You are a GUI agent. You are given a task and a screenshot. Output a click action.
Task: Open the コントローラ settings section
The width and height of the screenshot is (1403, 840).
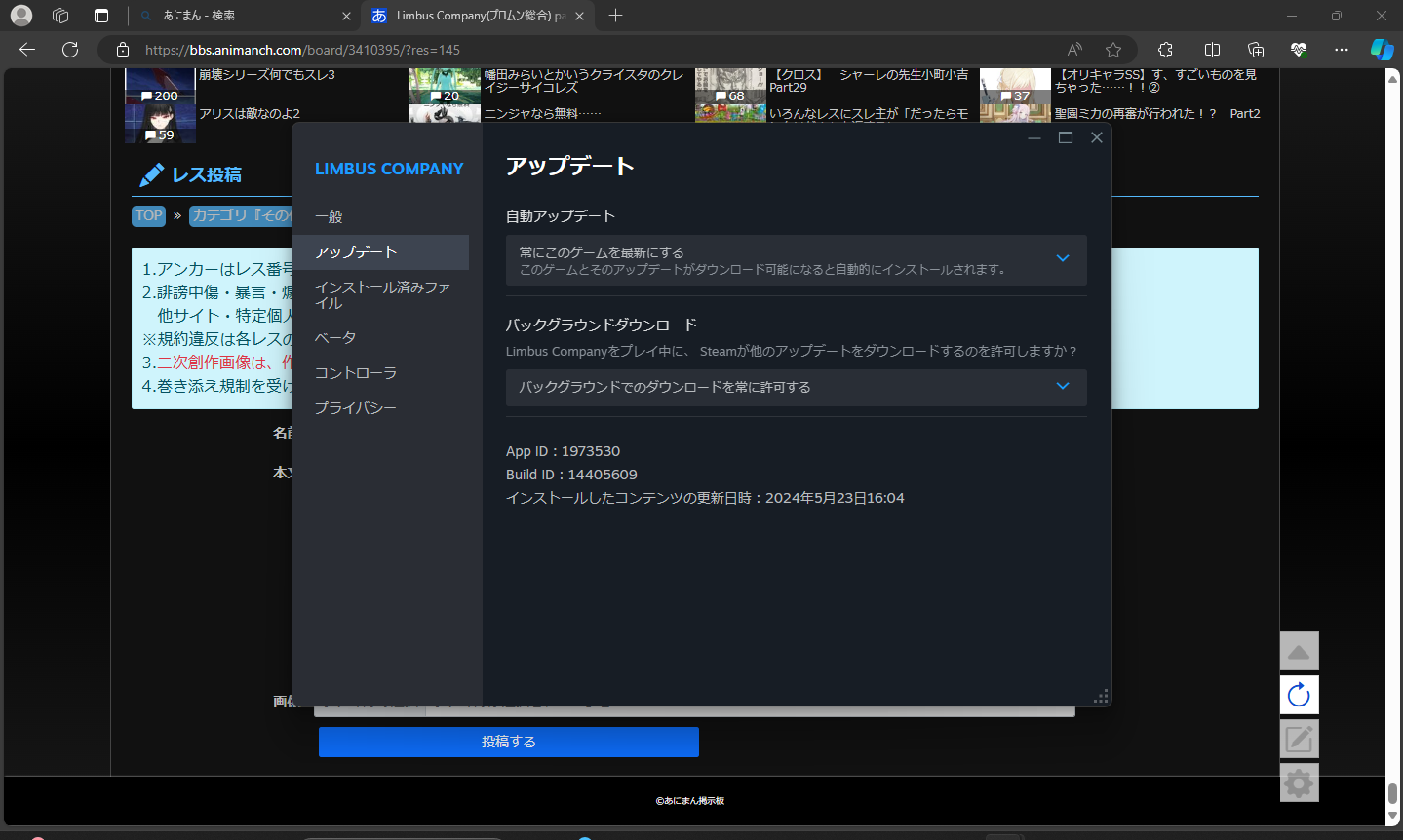[380, 373]
